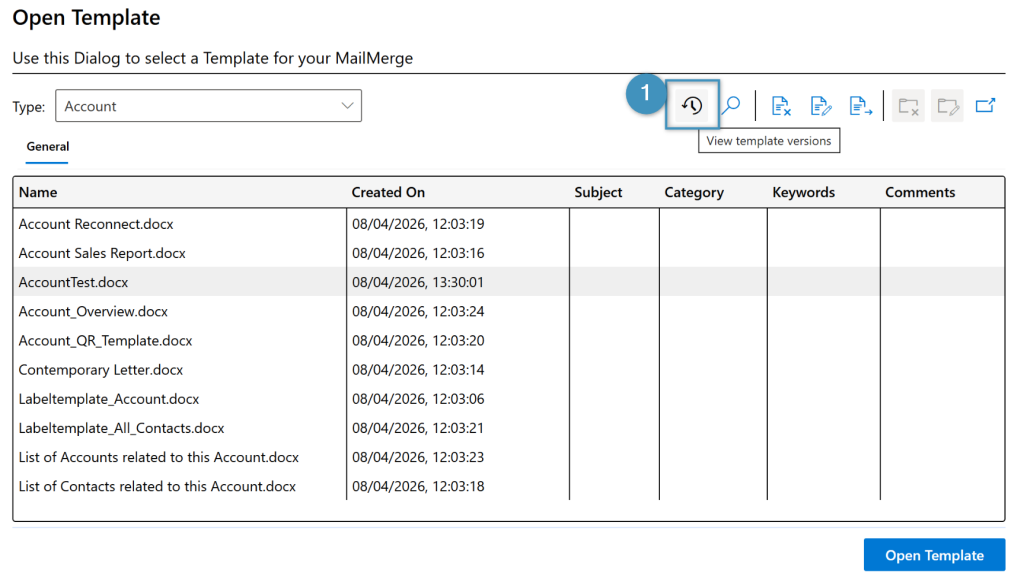Sort by the Name column header
Screen dimensions: 1024x576
pos(38,192)
